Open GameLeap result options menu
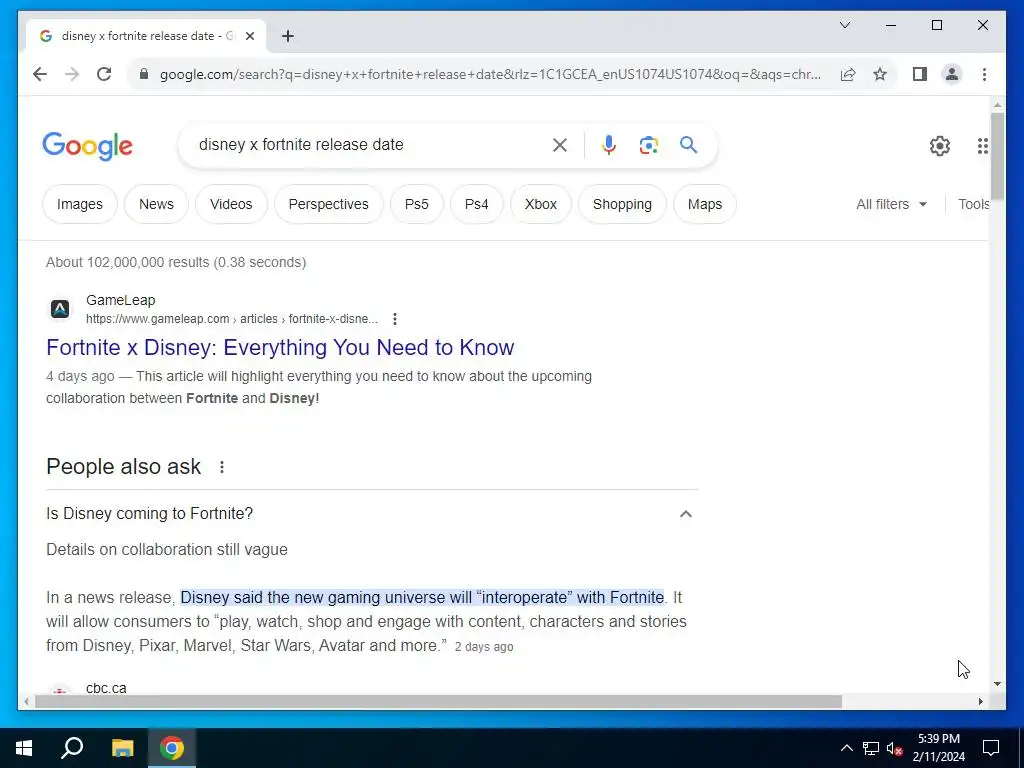This screenshot has width=1024, height=768. [394, 319]
